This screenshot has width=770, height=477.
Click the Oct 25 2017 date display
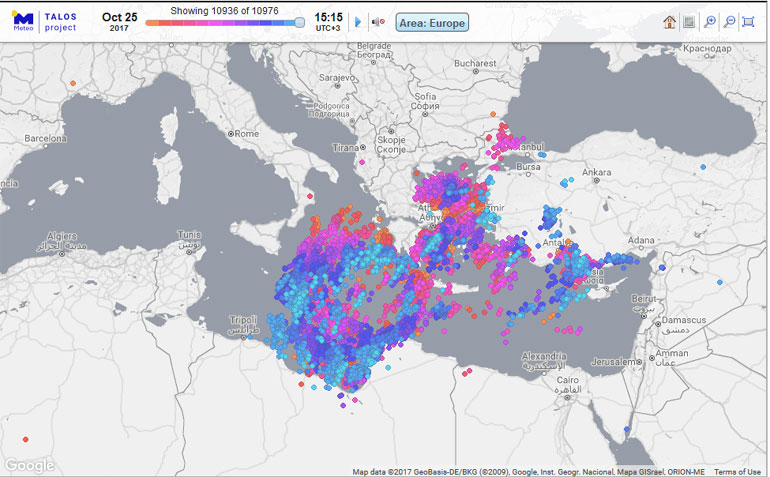[119, 21]
